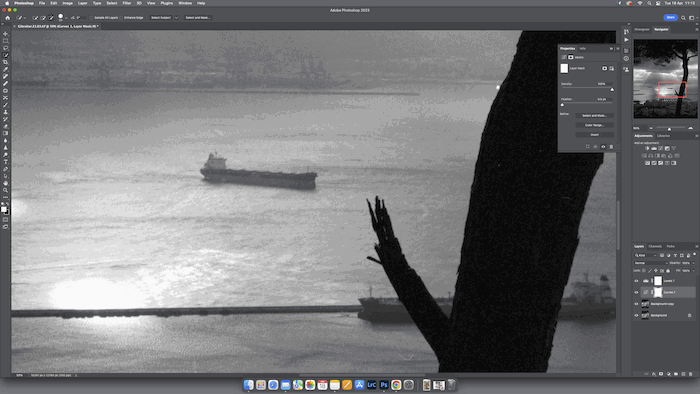Click Select and Mask in options bar
Viewport: 700px width, 394px height.
pyautogui.click(x=197, y=18)
